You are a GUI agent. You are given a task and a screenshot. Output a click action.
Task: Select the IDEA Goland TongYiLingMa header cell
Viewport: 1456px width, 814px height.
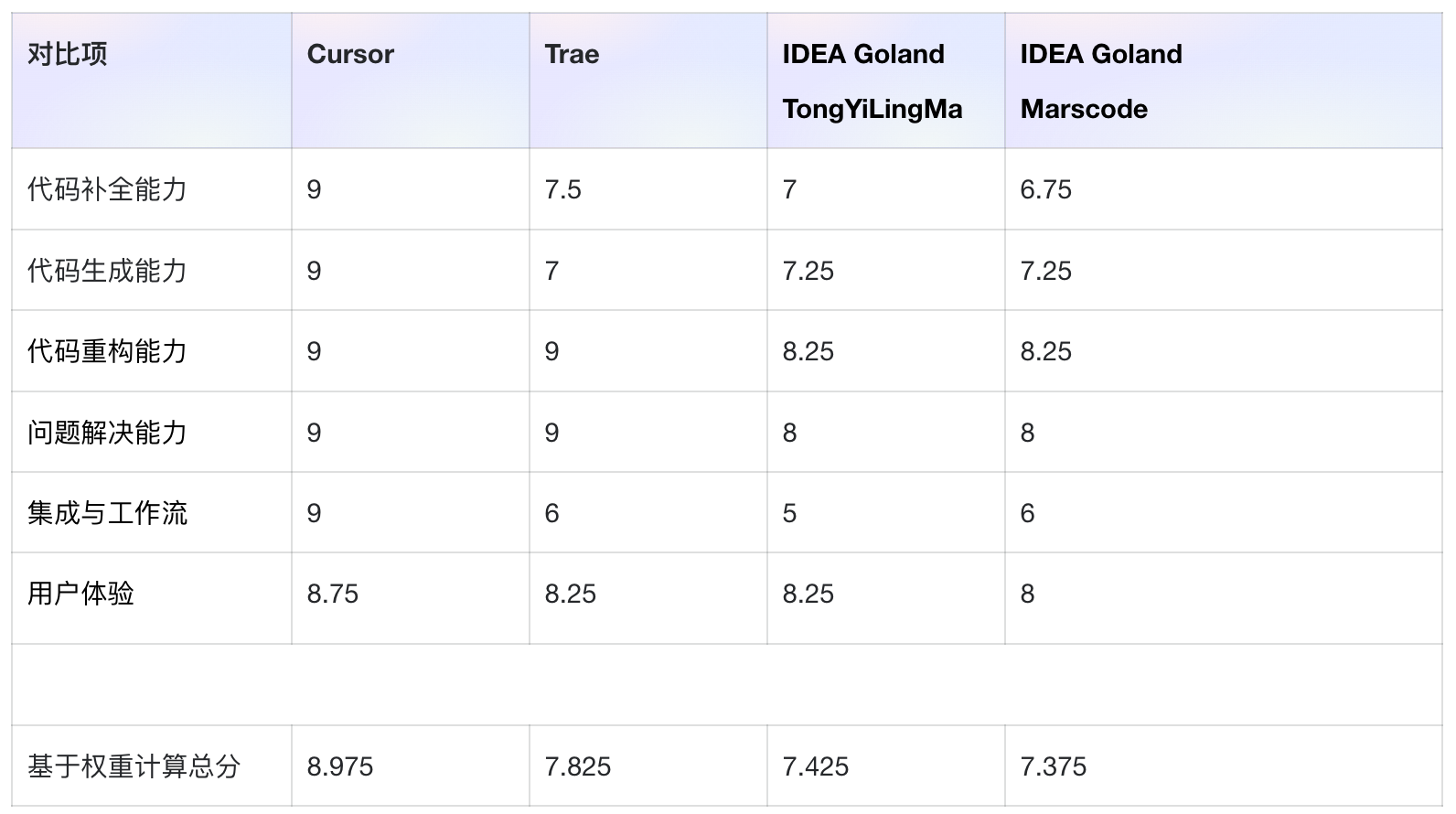[872, 81]
